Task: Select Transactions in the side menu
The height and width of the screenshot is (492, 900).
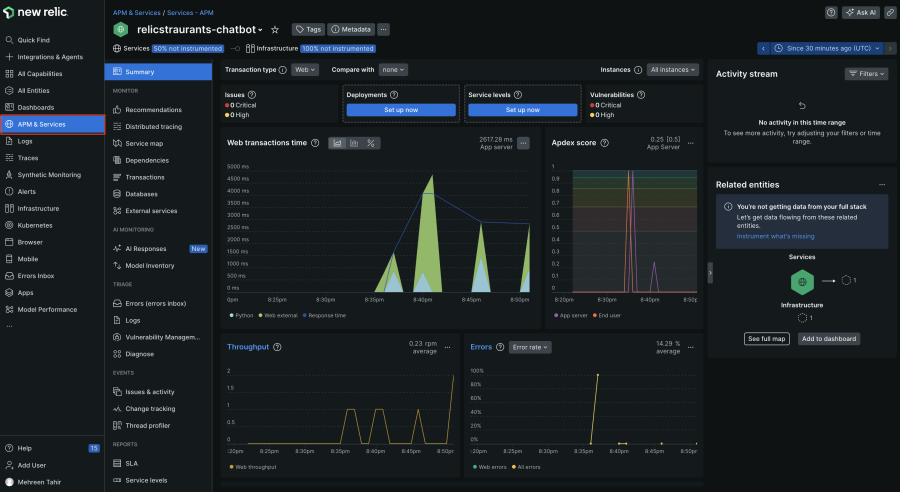Action: [x=145, y=177]
